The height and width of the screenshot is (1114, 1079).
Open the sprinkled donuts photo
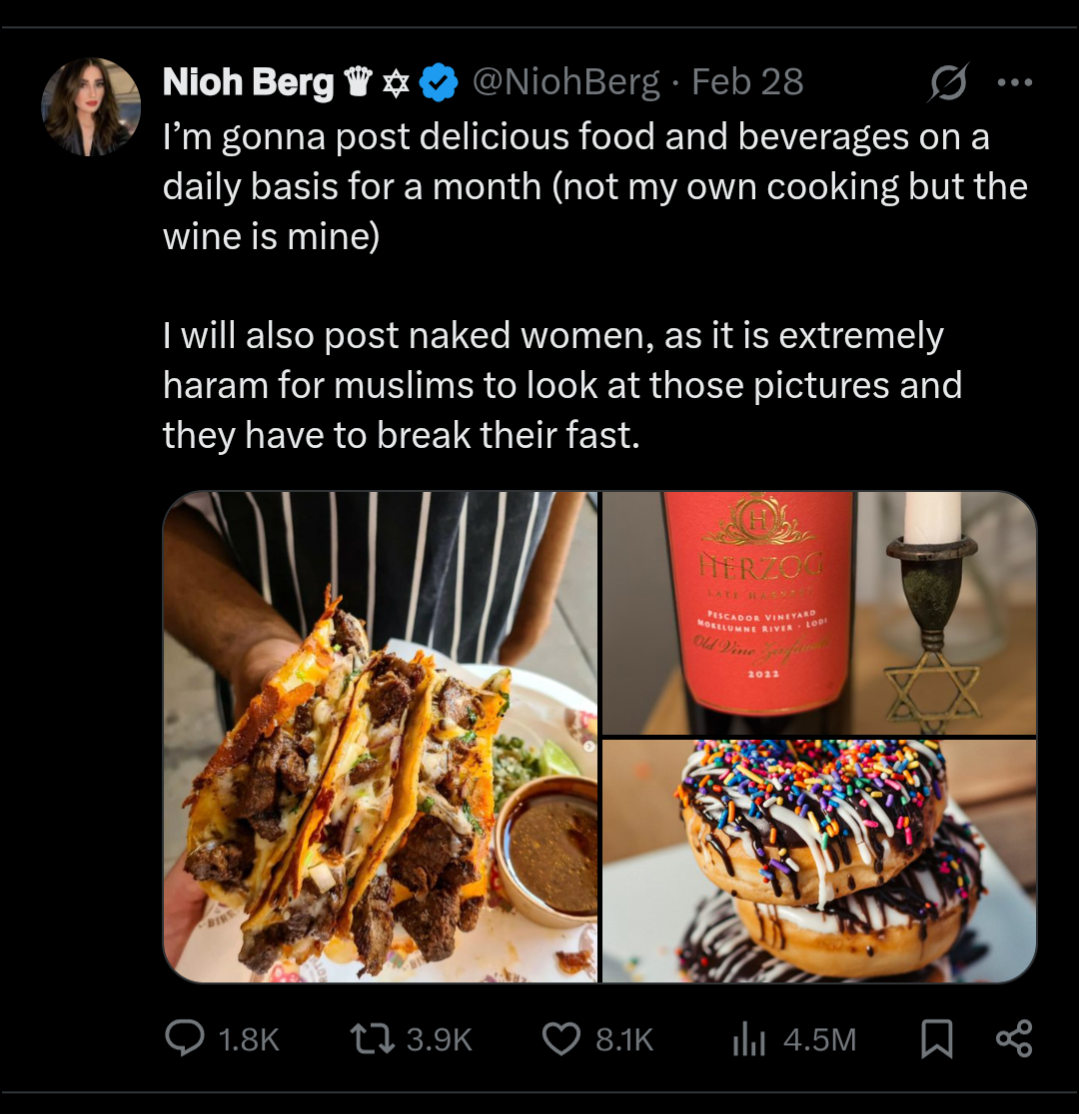pyautogui.click(x=819, y=861)
